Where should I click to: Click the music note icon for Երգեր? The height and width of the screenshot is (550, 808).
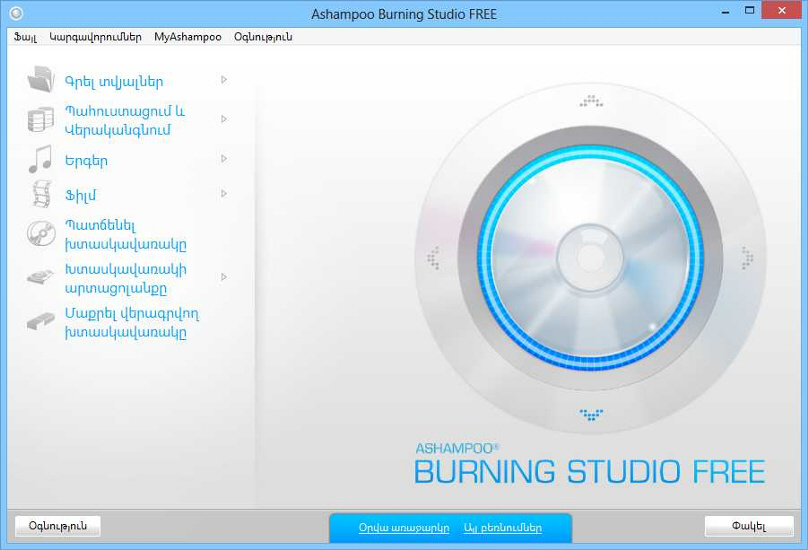point(41,159)
